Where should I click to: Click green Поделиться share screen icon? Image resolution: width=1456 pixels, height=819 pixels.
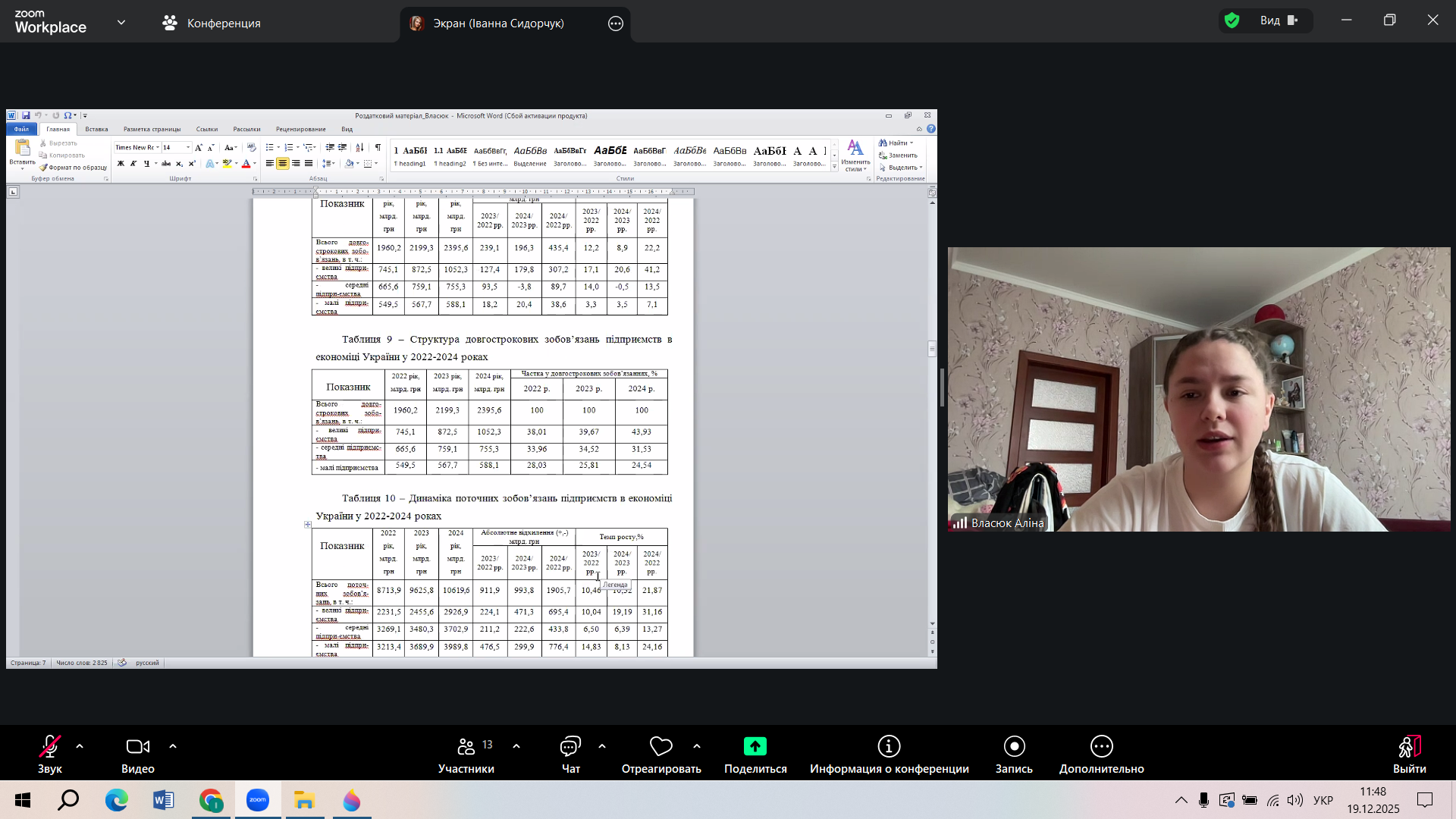755,748
